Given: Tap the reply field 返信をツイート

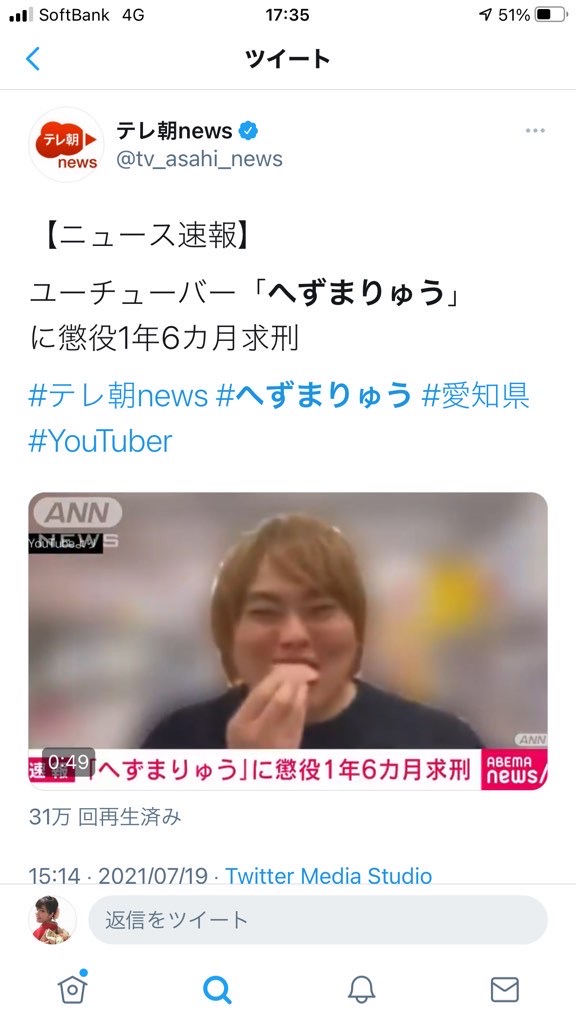Looking at the screenshot, I should coord(317,920).
